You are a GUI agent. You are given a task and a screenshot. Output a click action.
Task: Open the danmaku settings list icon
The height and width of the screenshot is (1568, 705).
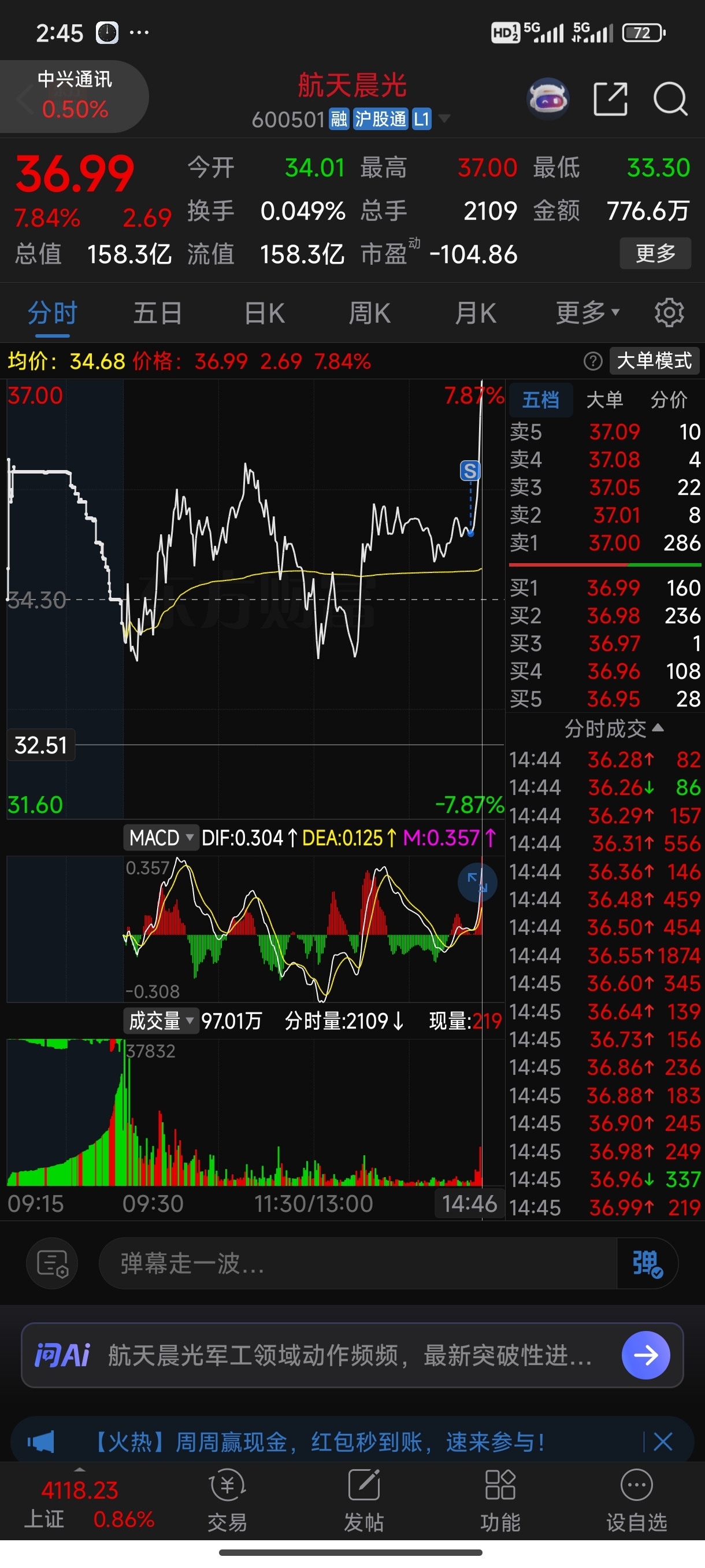51,1263
